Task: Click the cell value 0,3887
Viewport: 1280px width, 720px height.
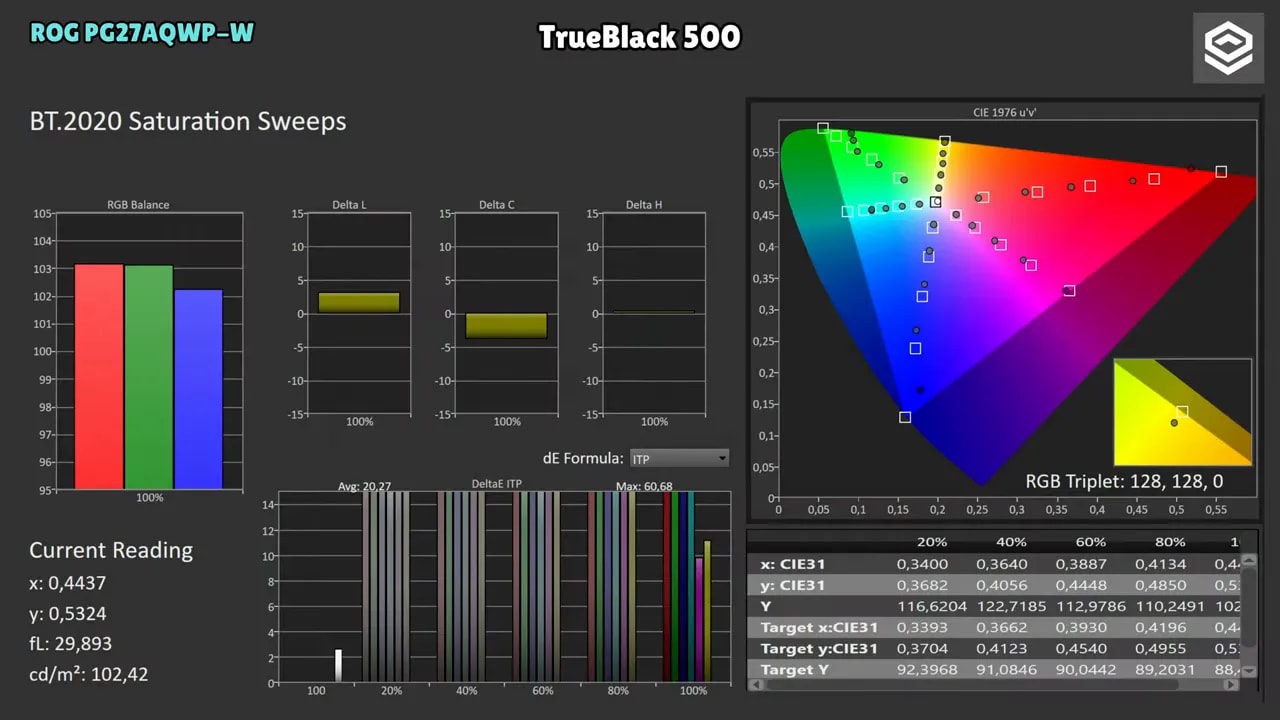Action: [x=1082, y=564]
